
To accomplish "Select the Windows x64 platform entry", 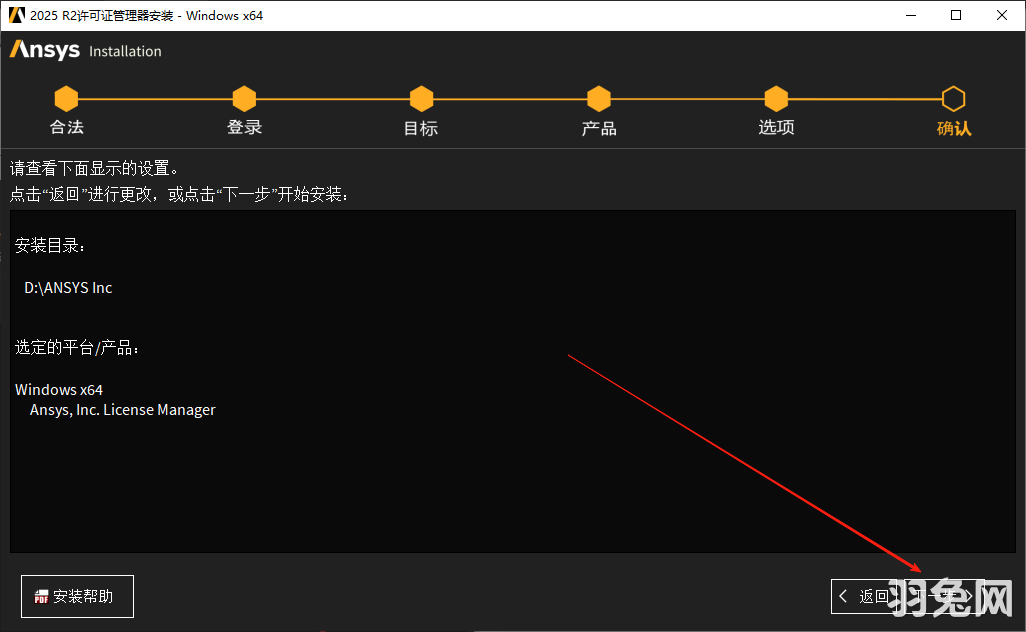I will [59, 389].
